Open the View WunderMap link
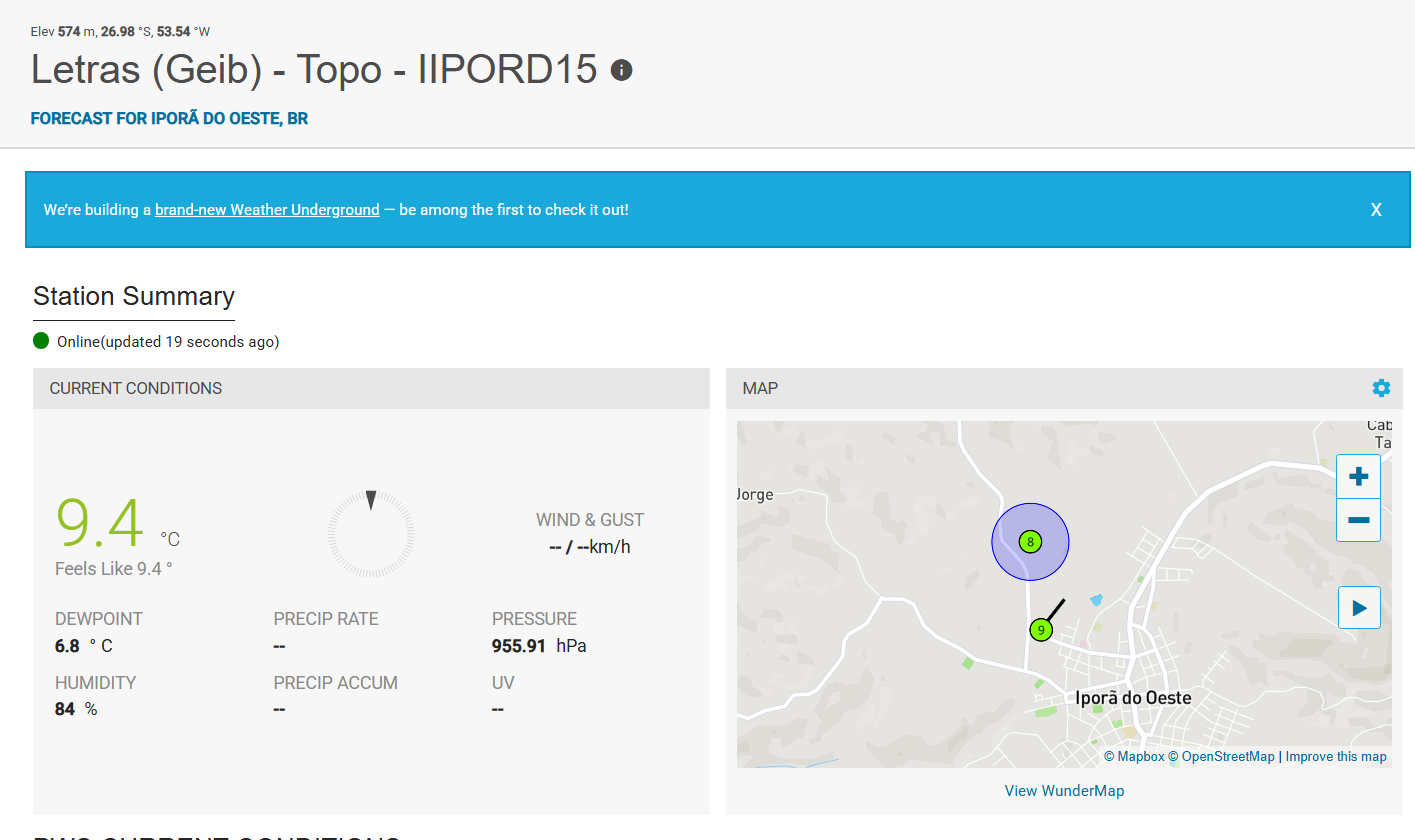The height and width of the screenshot is (840, 1415). 1064,791
